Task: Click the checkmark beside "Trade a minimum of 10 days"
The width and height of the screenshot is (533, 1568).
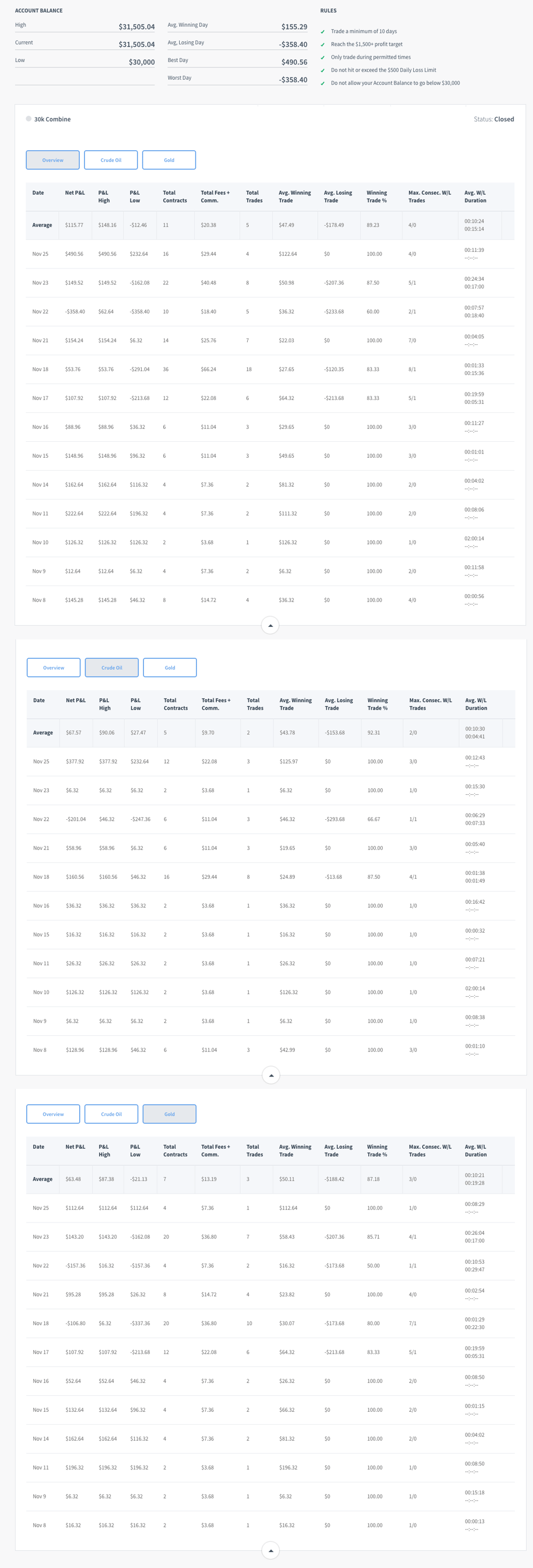Action: coord(322,32)
